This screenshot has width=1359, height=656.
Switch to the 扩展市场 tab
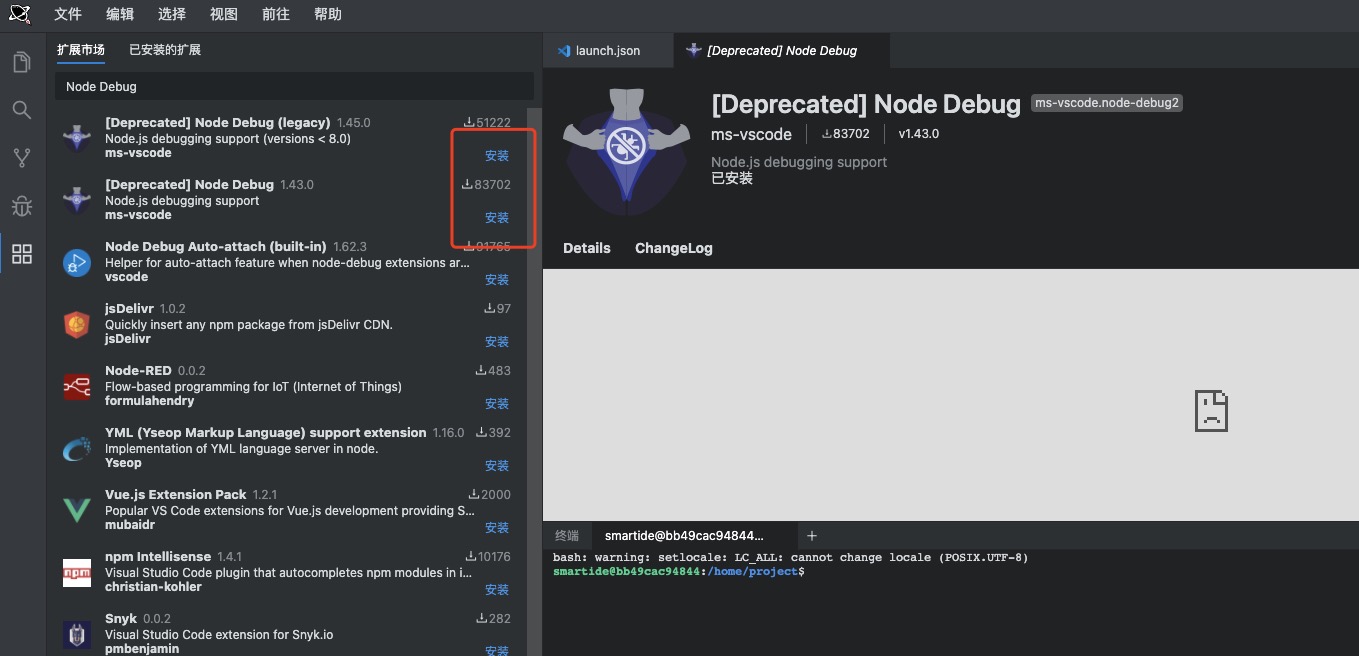(81, 50)
